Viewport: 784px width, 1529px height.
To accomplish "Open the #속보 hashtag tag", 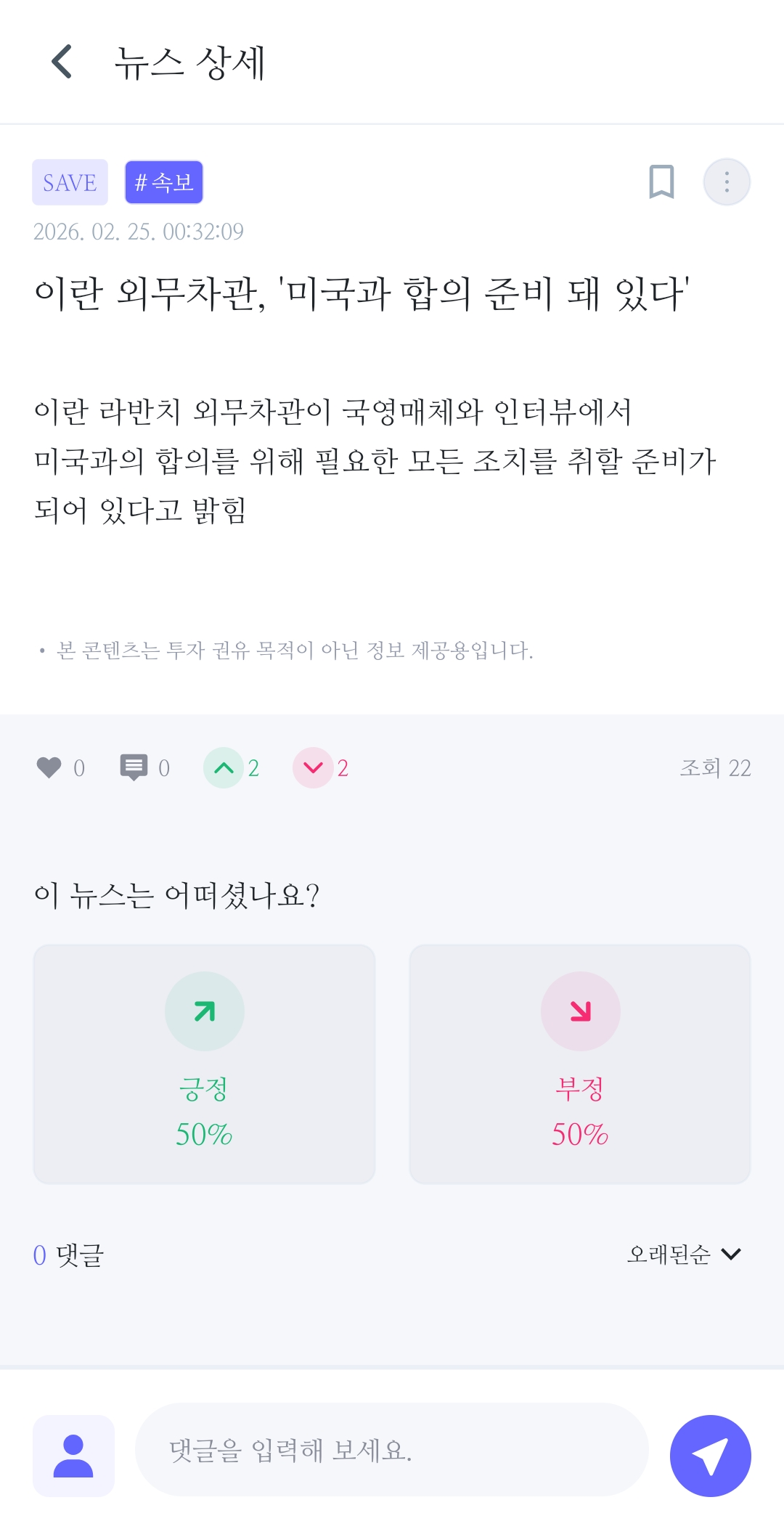I will pyautogui.click(x=164, y=182).
